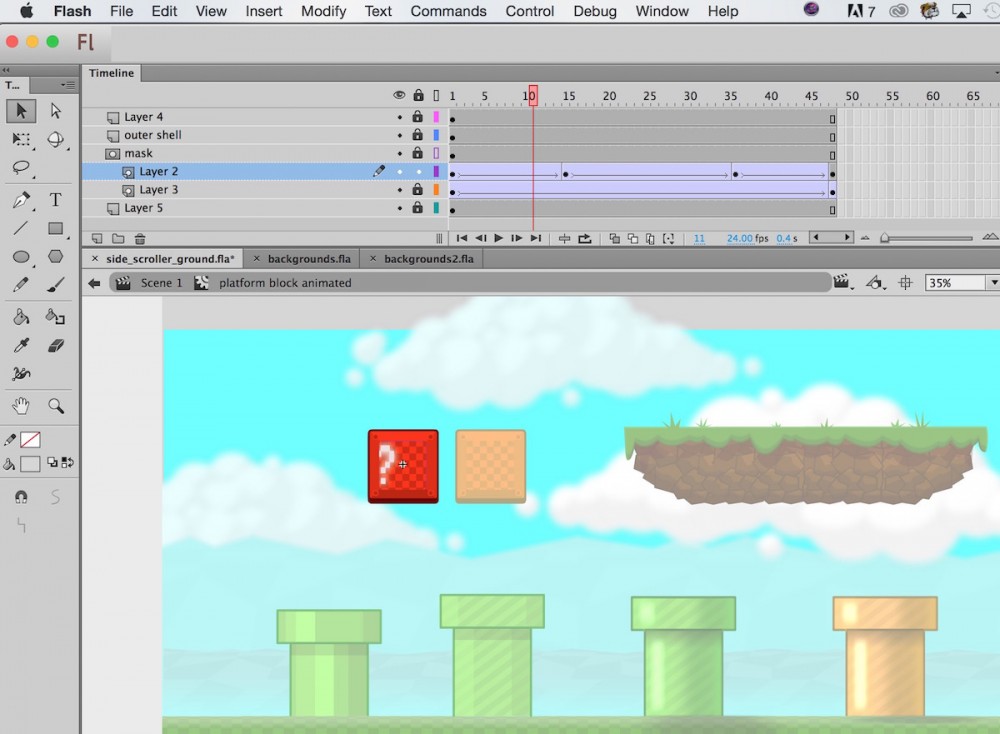
Task: Pick the Paint Bucket tool
Action: pos(20,315)
